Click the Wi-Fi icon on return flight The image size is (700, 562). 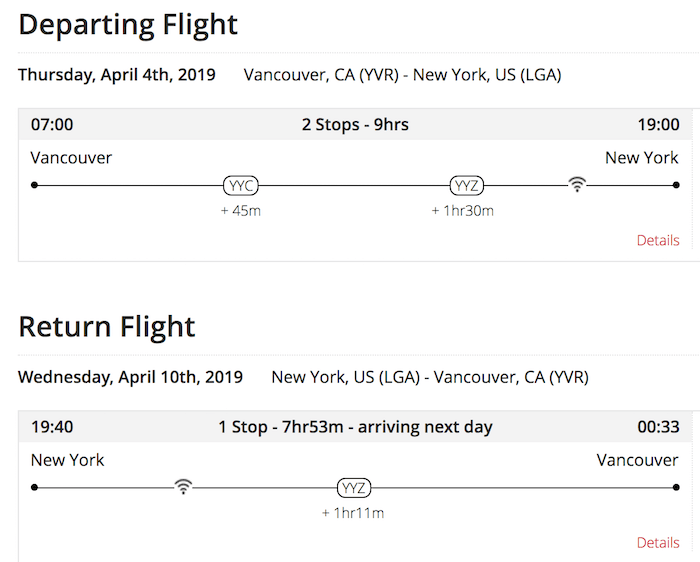(x=183, y=486)
